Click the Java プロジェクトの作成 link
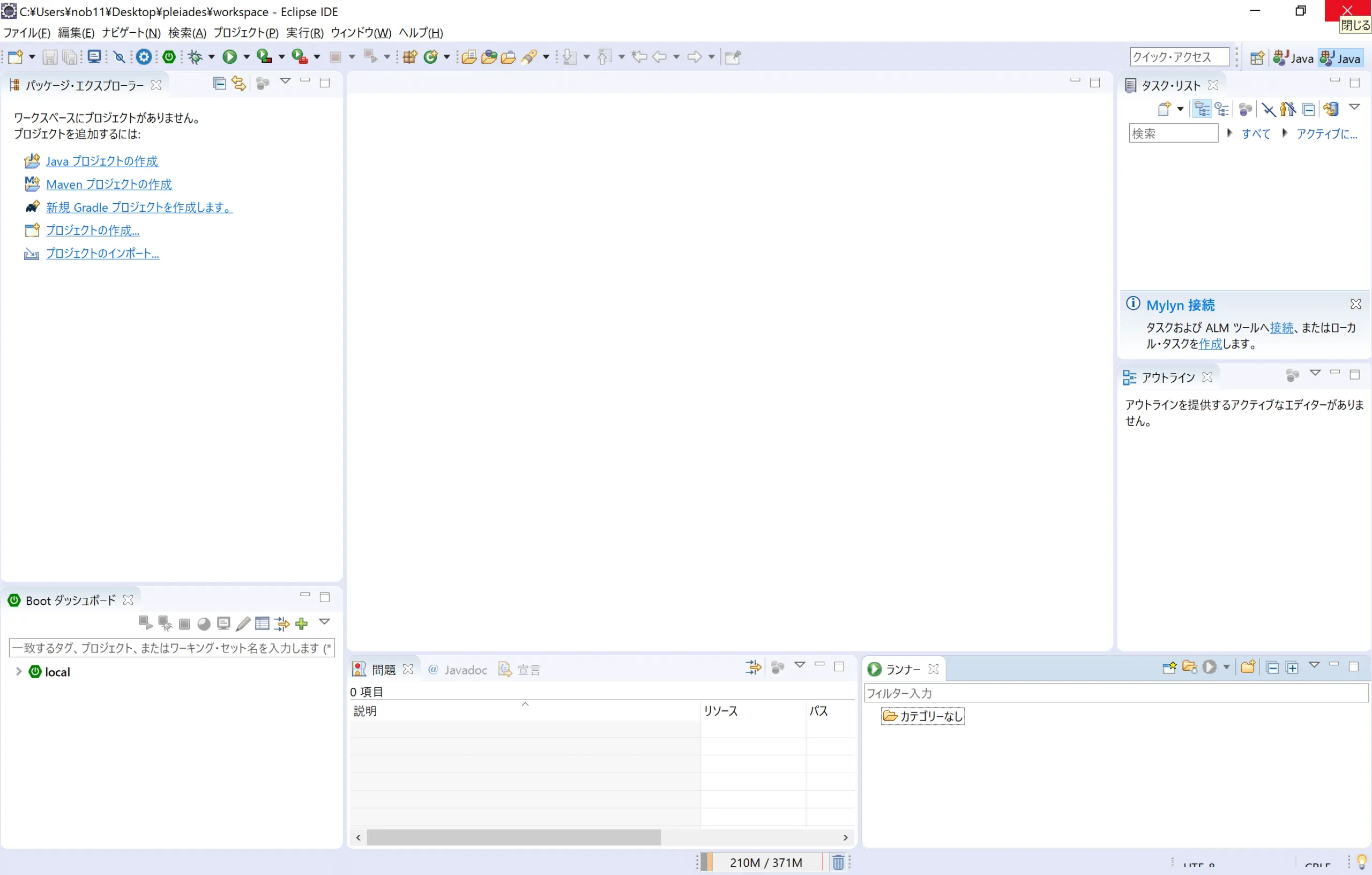This screenshot has width=1372, height=875. [x=102, y=161]
